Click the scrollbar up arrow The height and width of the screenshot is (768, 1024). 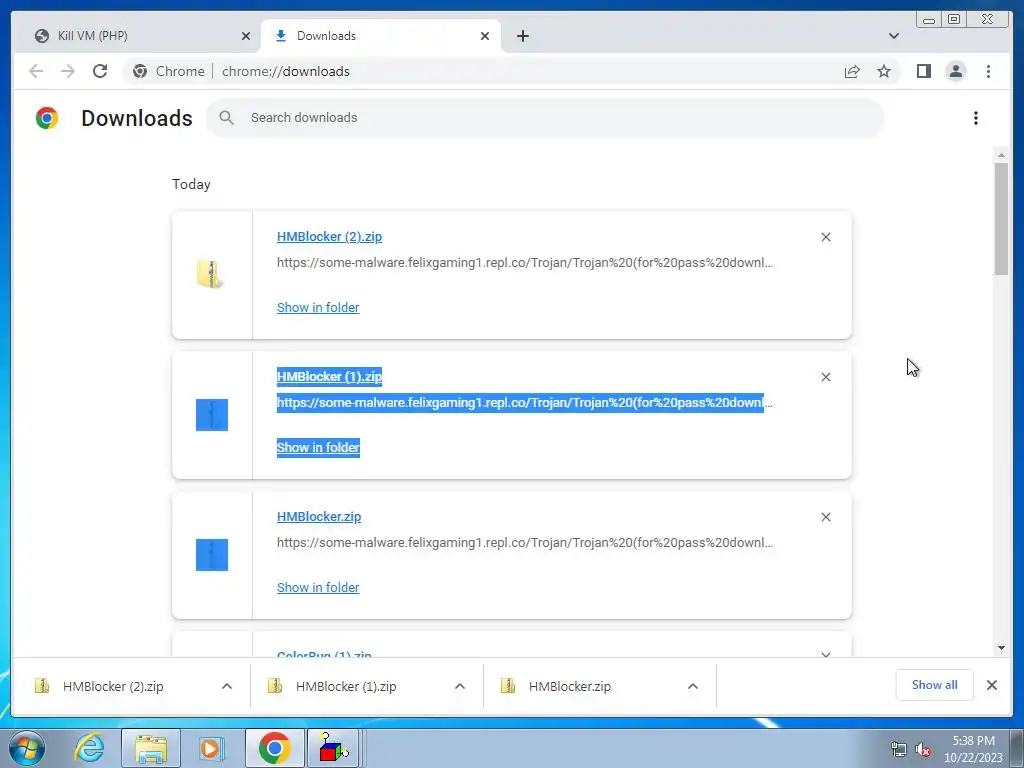tap(1001, 155)
